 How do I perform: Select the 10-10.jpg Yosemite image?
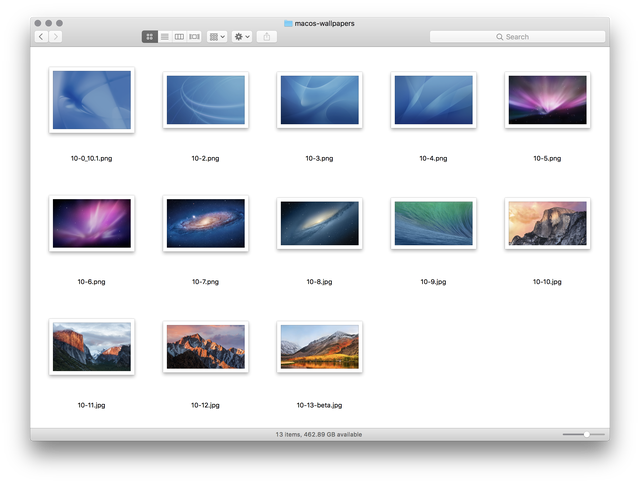pos(547,223)
